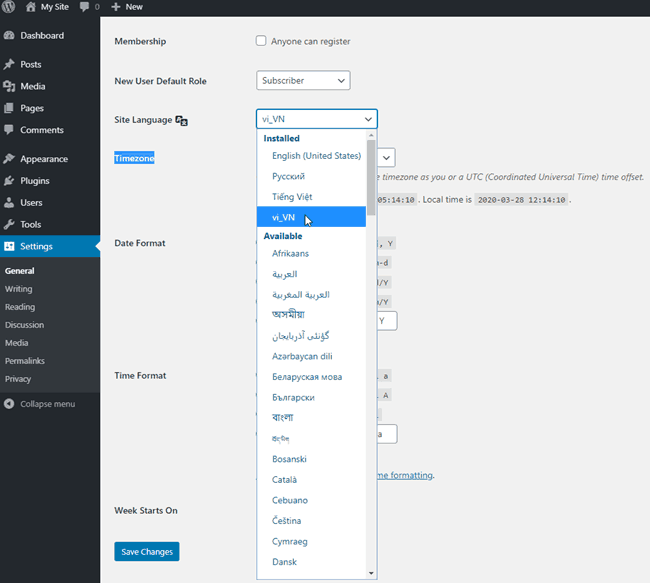Enable the Anyone can register checkbox
Image resolution: width=650 pixels, height=583 pixels.
261,41
